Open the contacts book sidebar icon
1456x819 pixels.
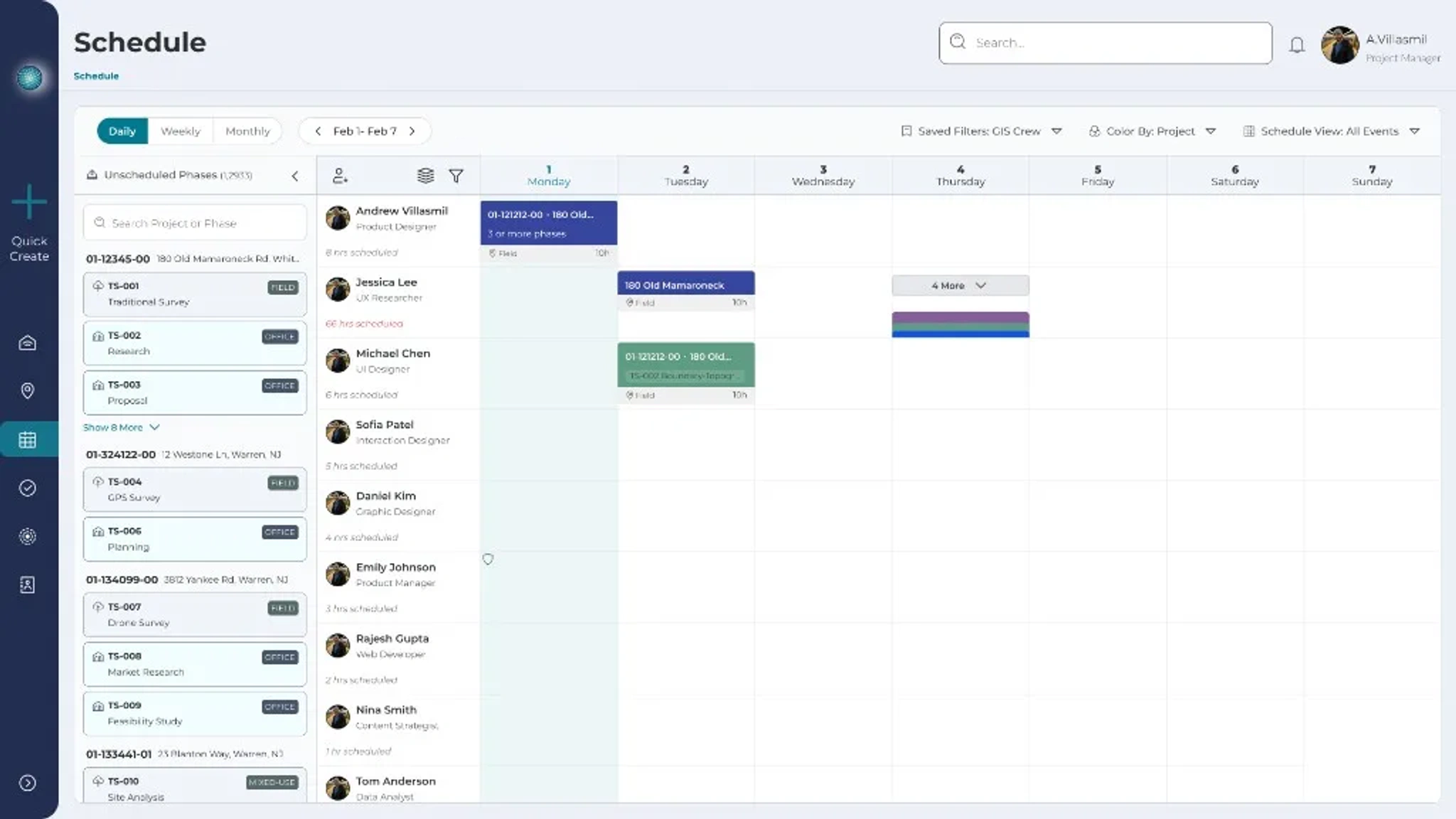coord(28,584)
